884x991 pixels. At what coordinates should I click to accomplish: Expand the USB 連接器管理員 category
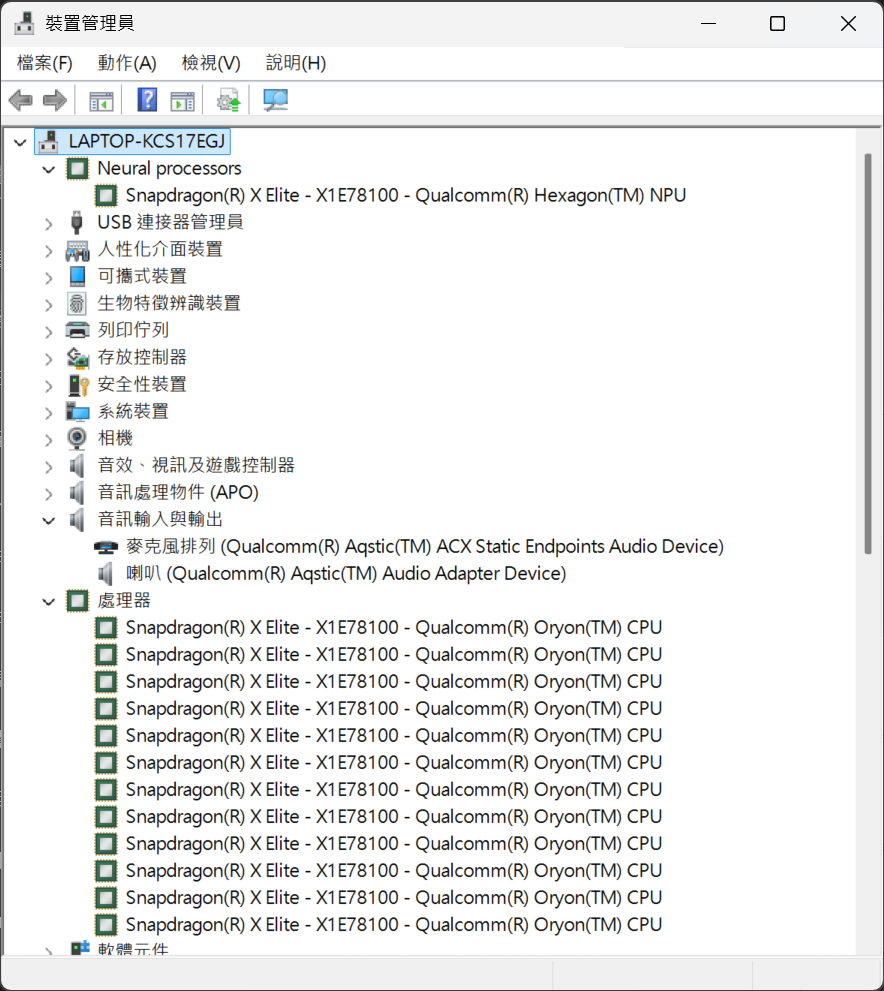click(49, 224)
